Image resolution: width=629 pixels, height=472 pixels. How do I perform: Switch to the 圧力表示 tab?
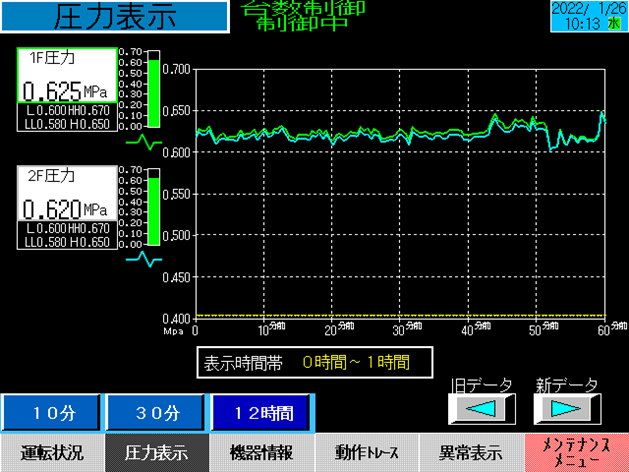coord(157,452)
